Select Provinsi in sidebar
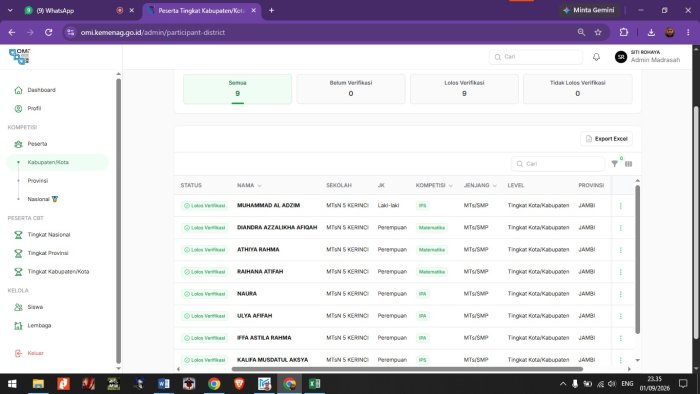This screenshot has height=394, width=700. coord(38,181)
